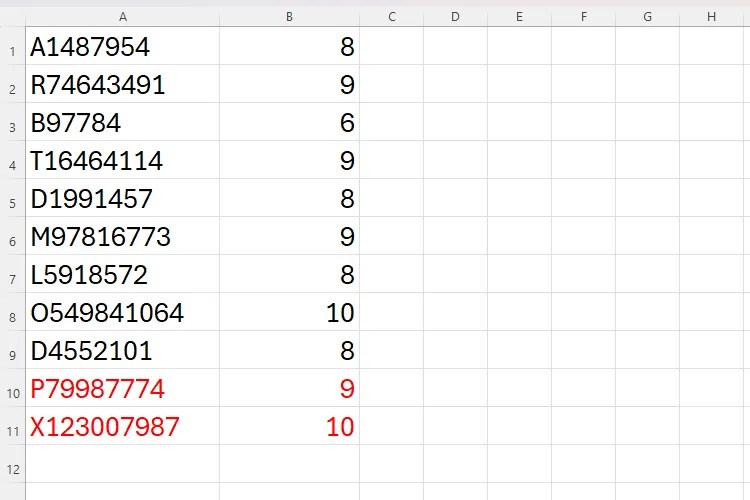Click column H header
750x500 pixels.
[x=712, y=17]
